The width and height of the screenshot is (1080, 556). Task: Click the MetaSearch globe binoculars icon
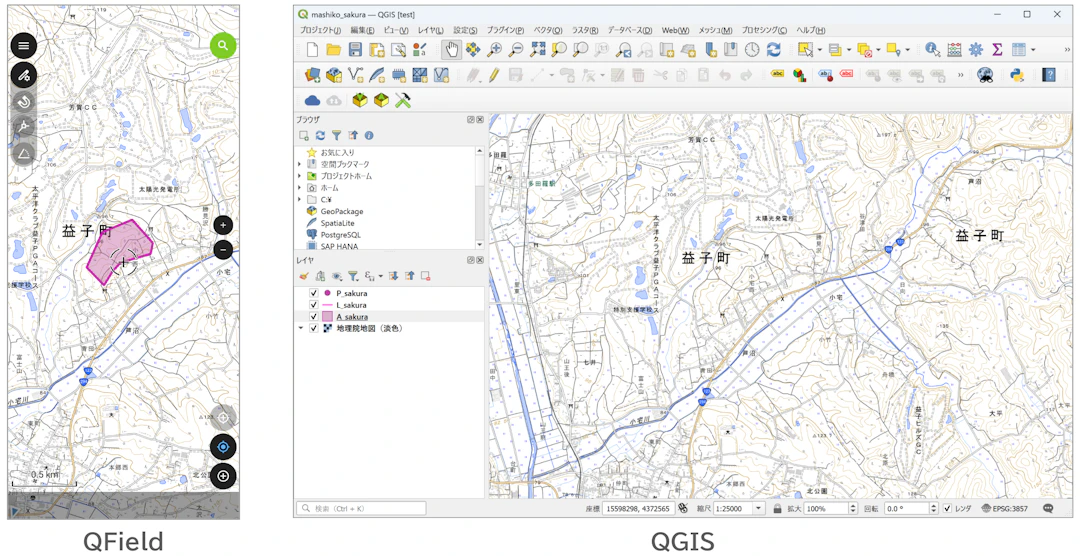point(985,74)
